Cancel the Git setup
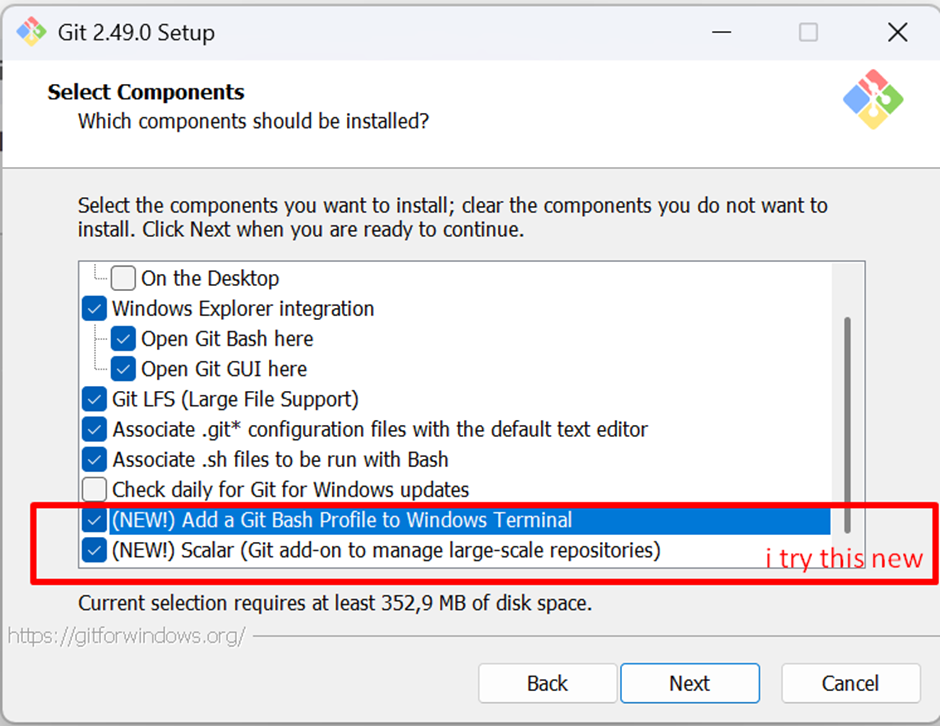Viewport: 940px width, 726px height. 851,683
